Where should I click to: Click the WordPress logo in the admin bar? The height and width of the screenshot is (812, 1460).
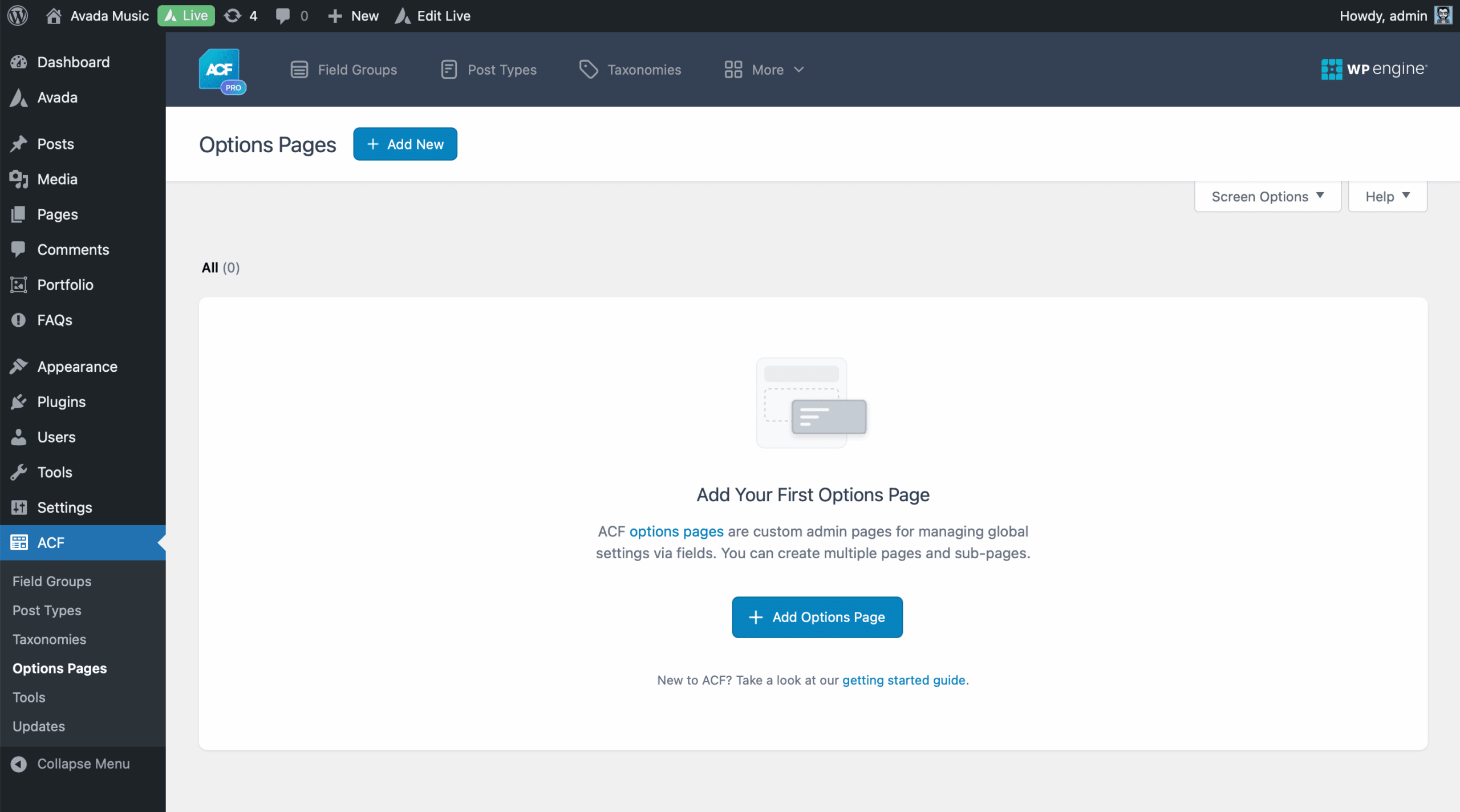point(17,15)
